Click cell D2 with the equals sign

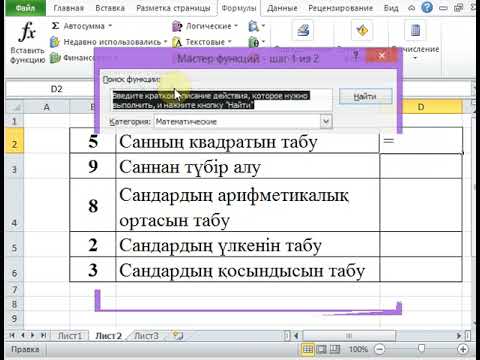pos(421,141)
